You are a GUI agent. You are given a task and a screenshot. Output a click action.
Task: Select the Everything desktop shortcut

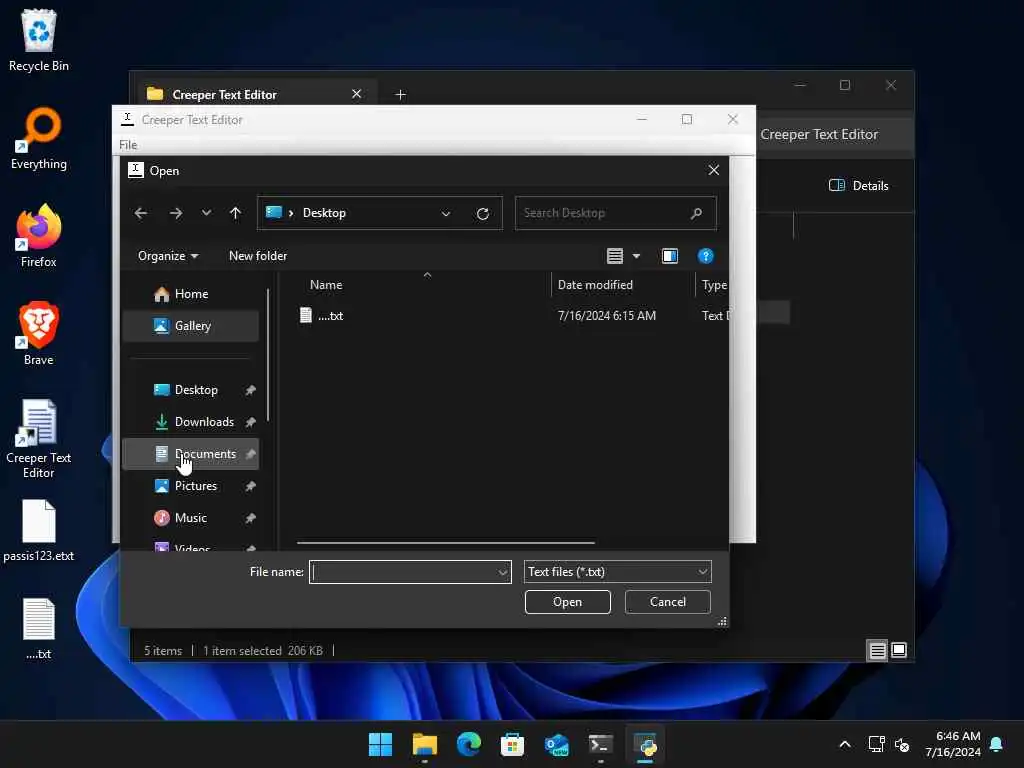point(39,138)
